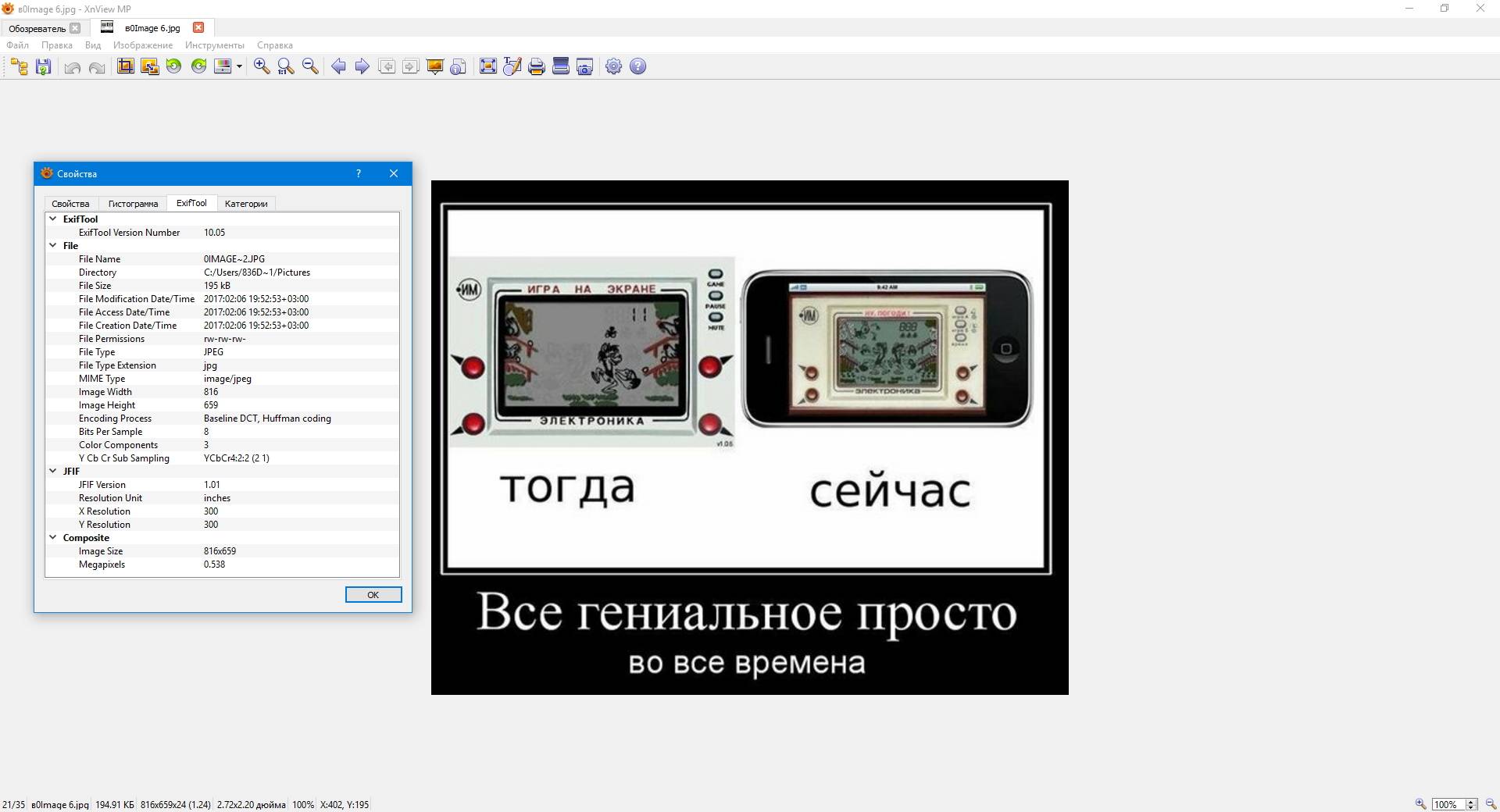Click the next page icon
This screenshot has height=812, width=1500.
coord(410,66)
